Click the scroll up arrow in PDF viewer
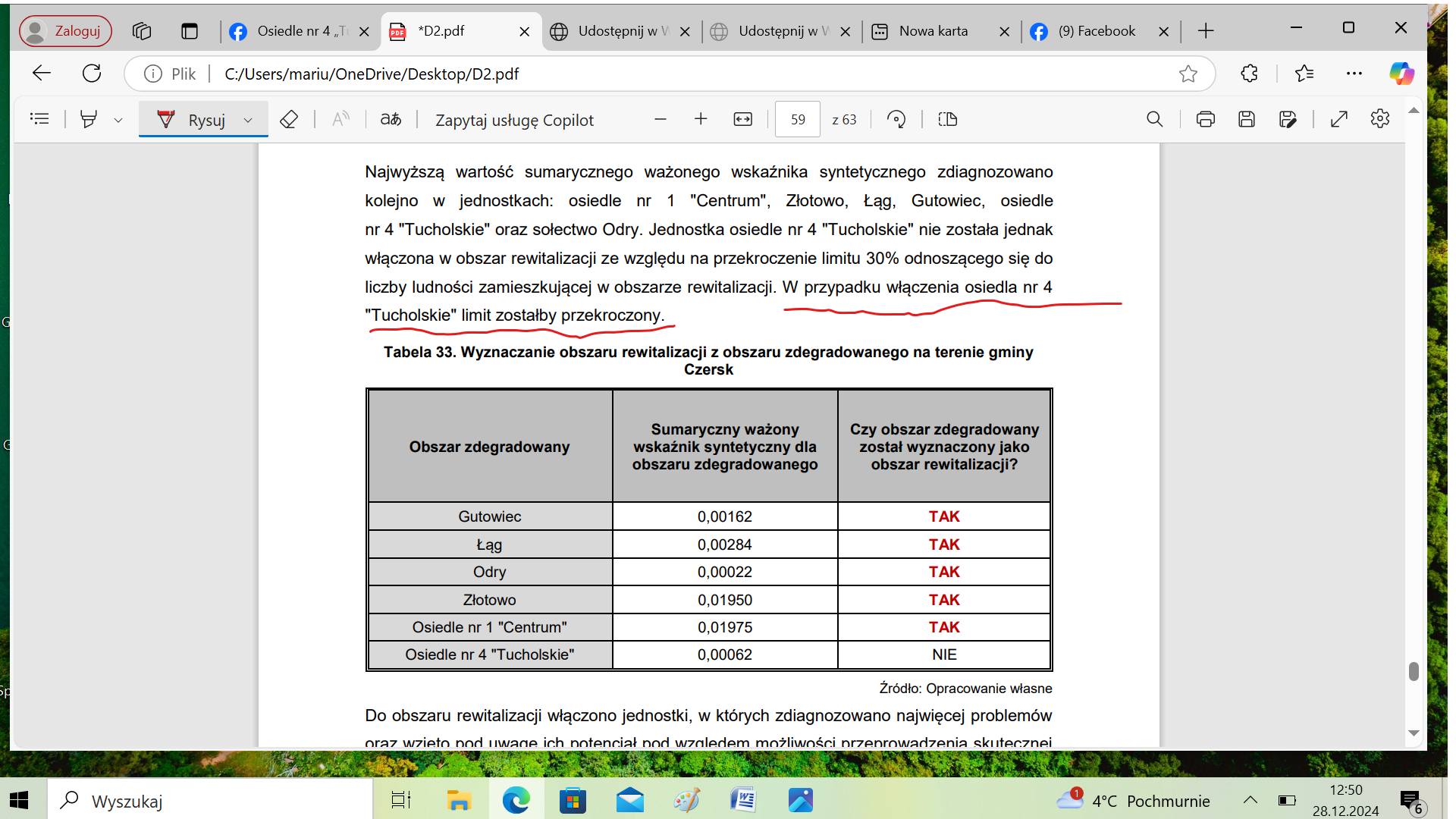Screen dimensions: 1456x819 (1414, 111)
